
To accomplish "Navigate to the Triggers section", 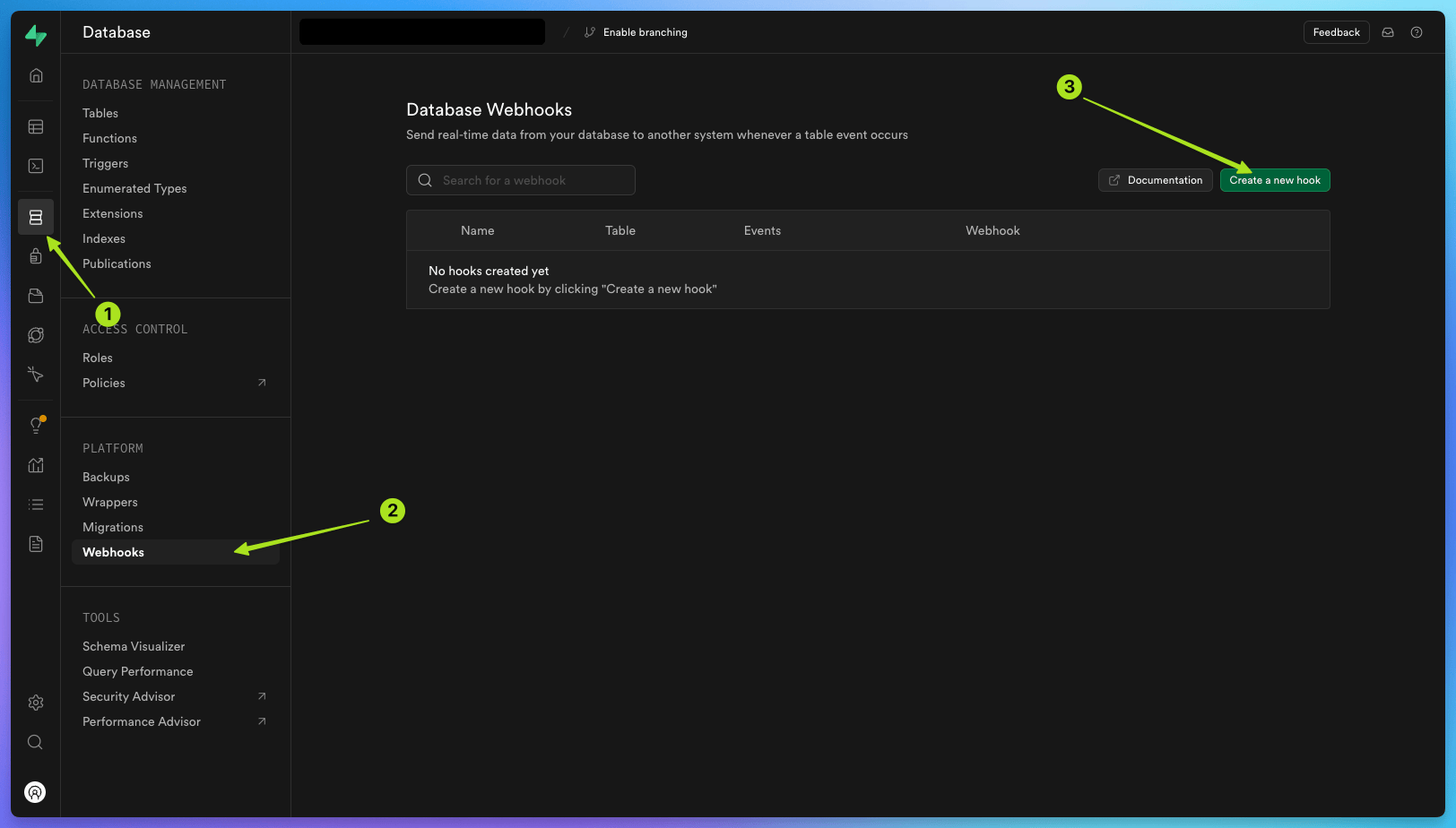I will point(105,163).
